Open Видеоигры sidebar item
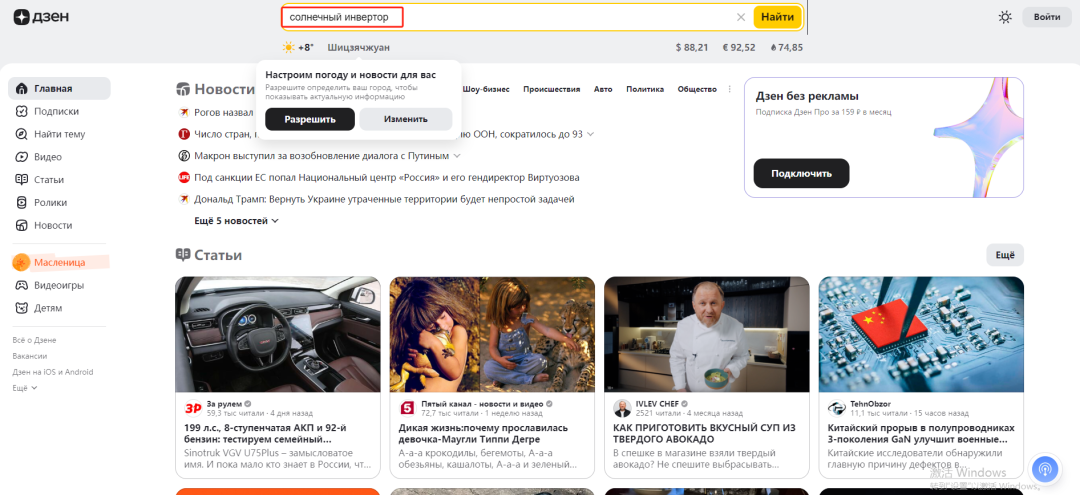The image size is (1080, 495). coord(58,285)
